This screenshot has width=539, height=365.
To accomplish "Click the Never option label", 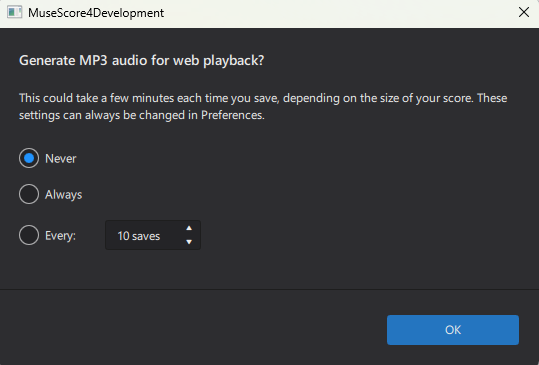I will [x=60, y=158].
